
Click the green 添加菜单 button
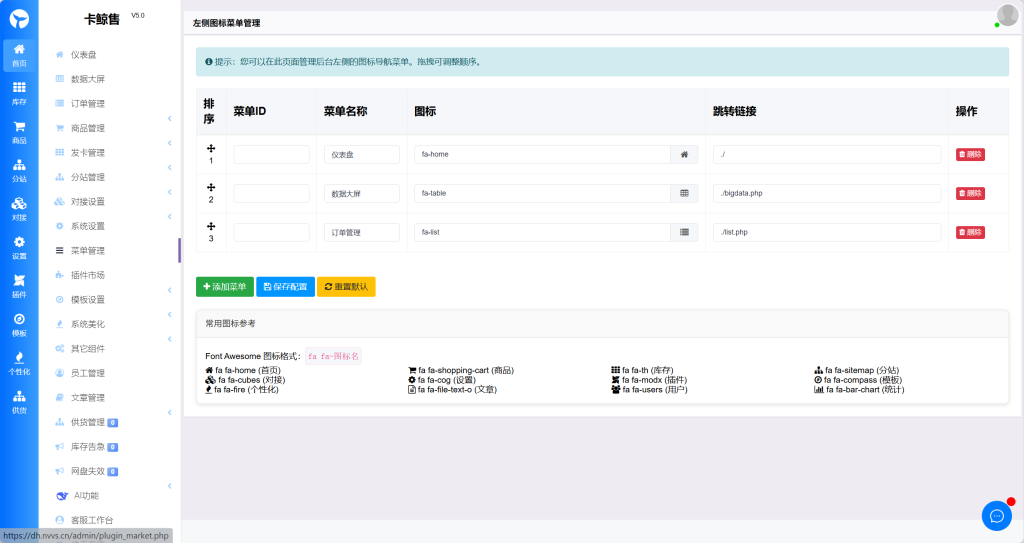coord(225,287)
